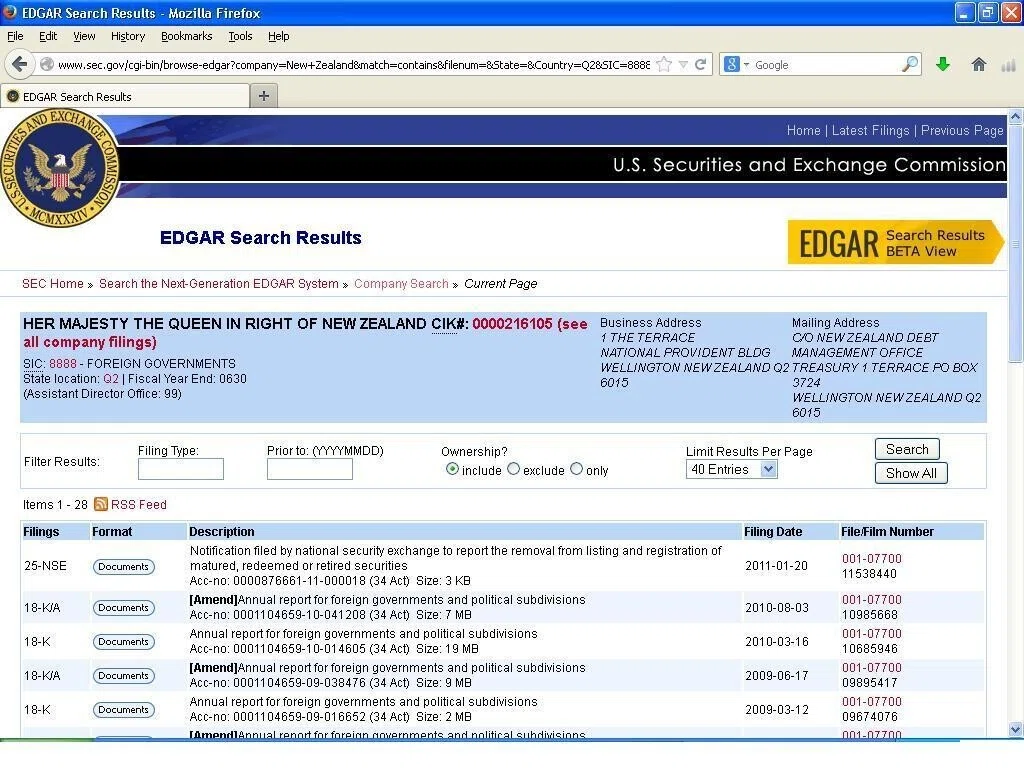Click the Prior to date input field
This screenshot has height=768, width=1024.
310,469
